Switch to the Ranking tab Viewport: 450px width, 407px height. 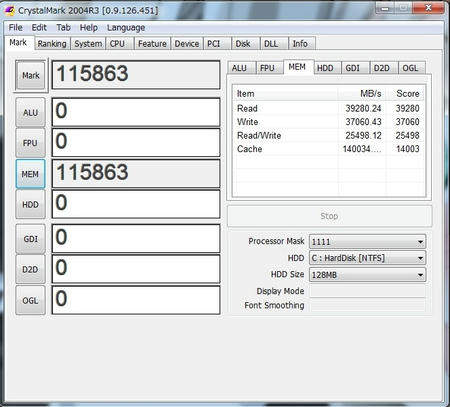pos(52,44)
